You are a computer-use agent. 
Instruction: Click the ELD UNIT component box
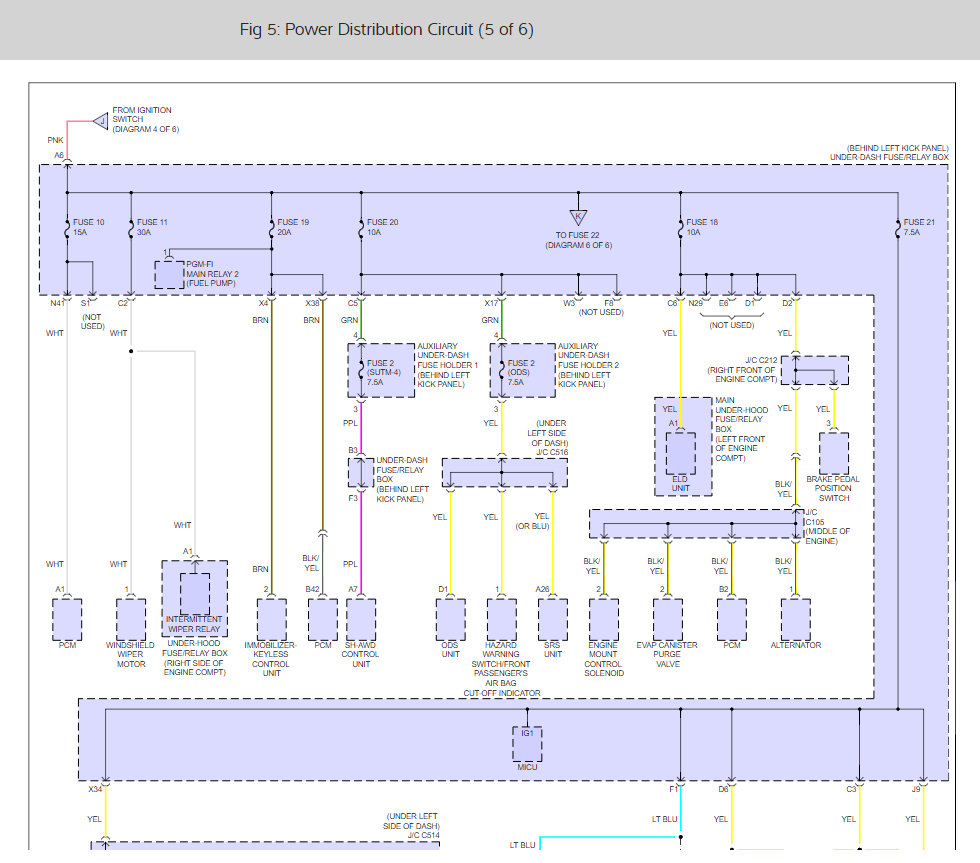coord(681,454)
